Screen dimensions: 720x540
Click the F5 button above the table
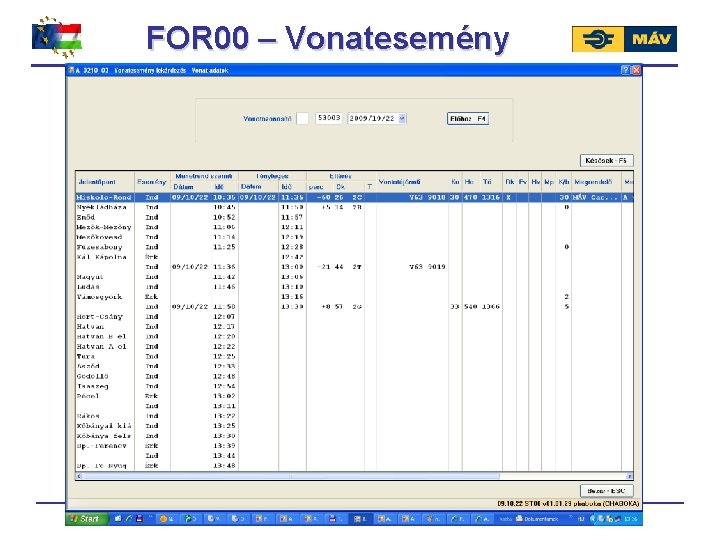606,160
